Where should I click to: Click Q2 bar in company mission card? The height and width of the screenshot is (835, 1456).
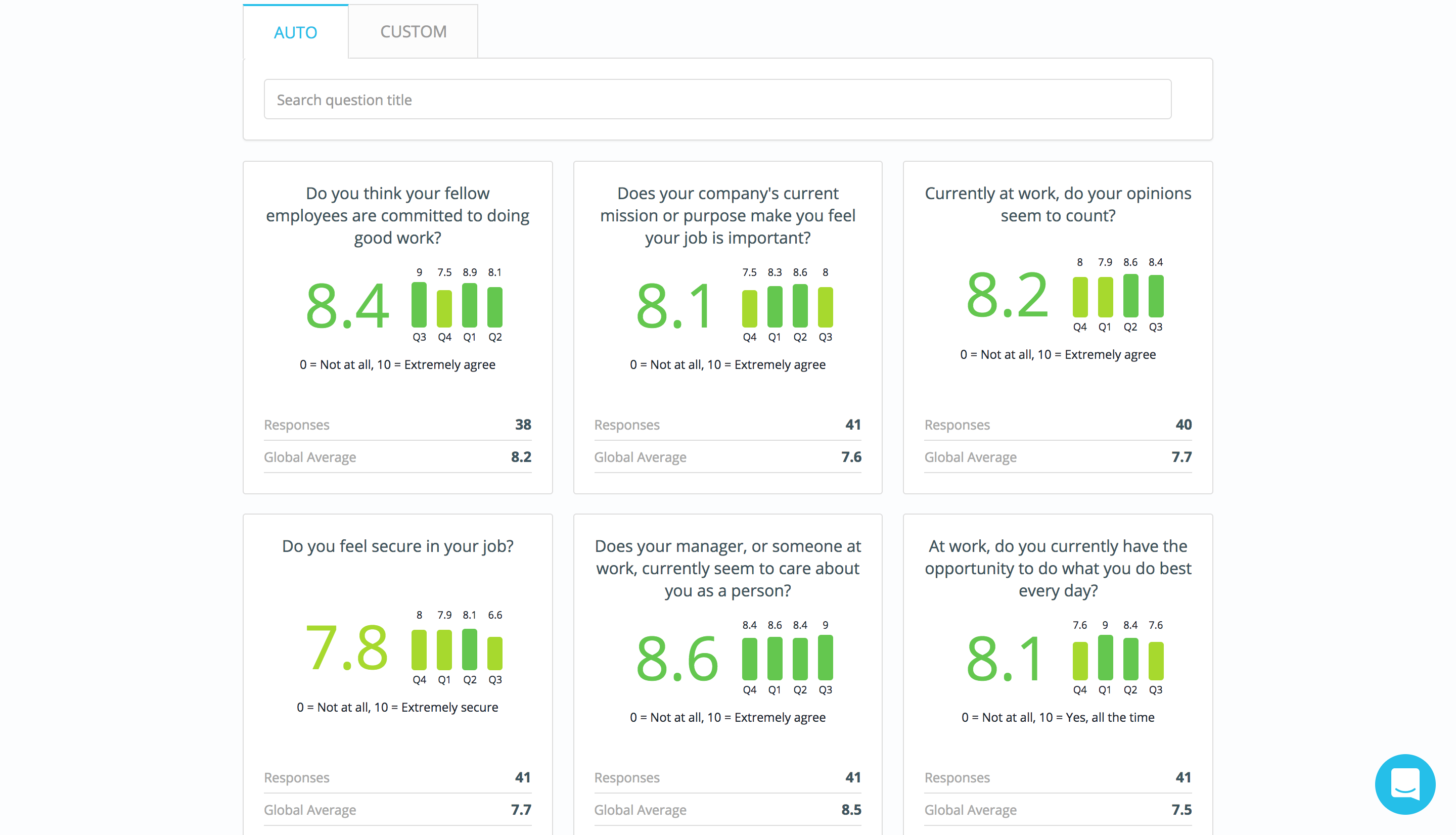click(x=799, y=306)
